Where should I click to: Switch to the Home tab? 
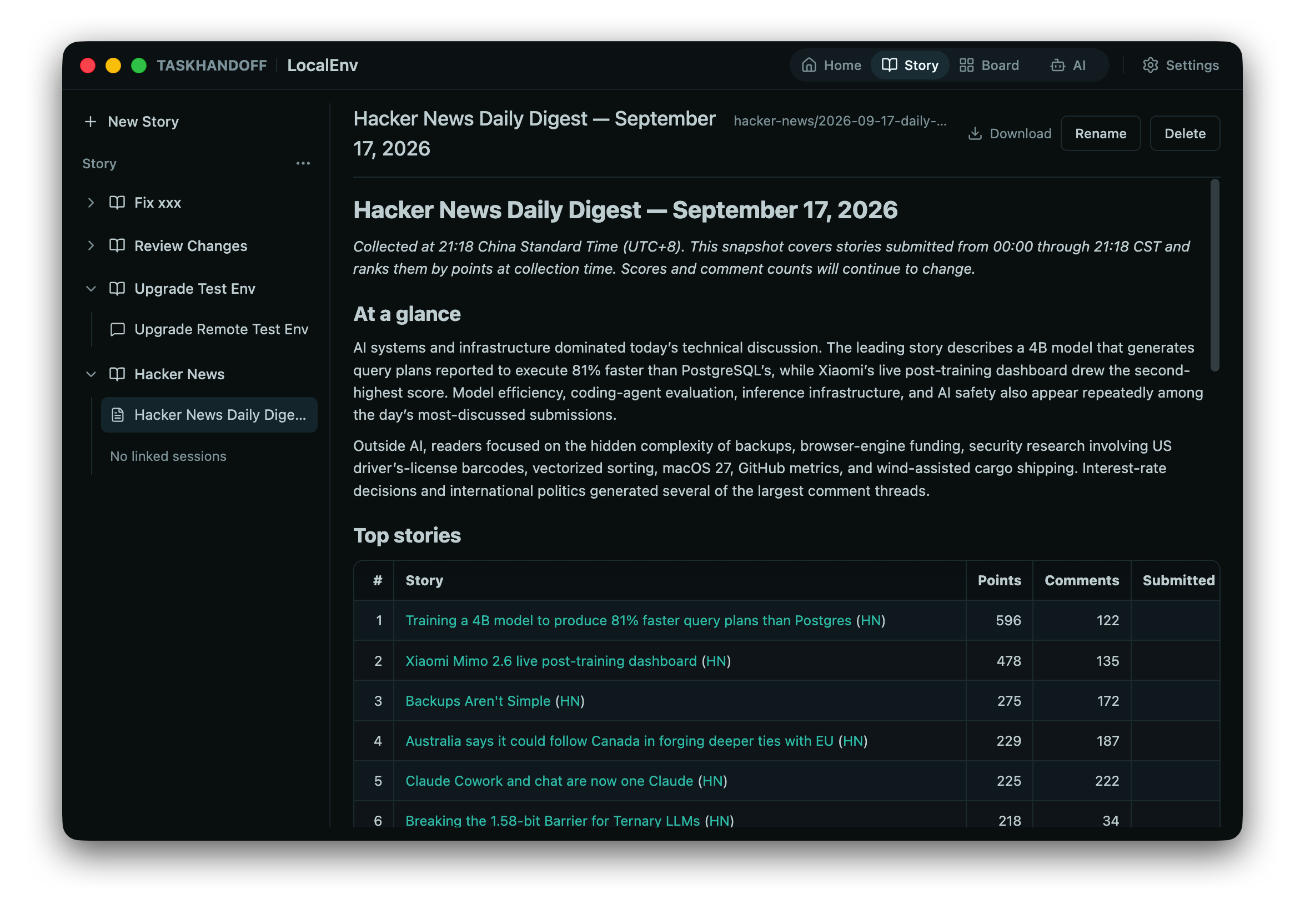pos(831,65)
